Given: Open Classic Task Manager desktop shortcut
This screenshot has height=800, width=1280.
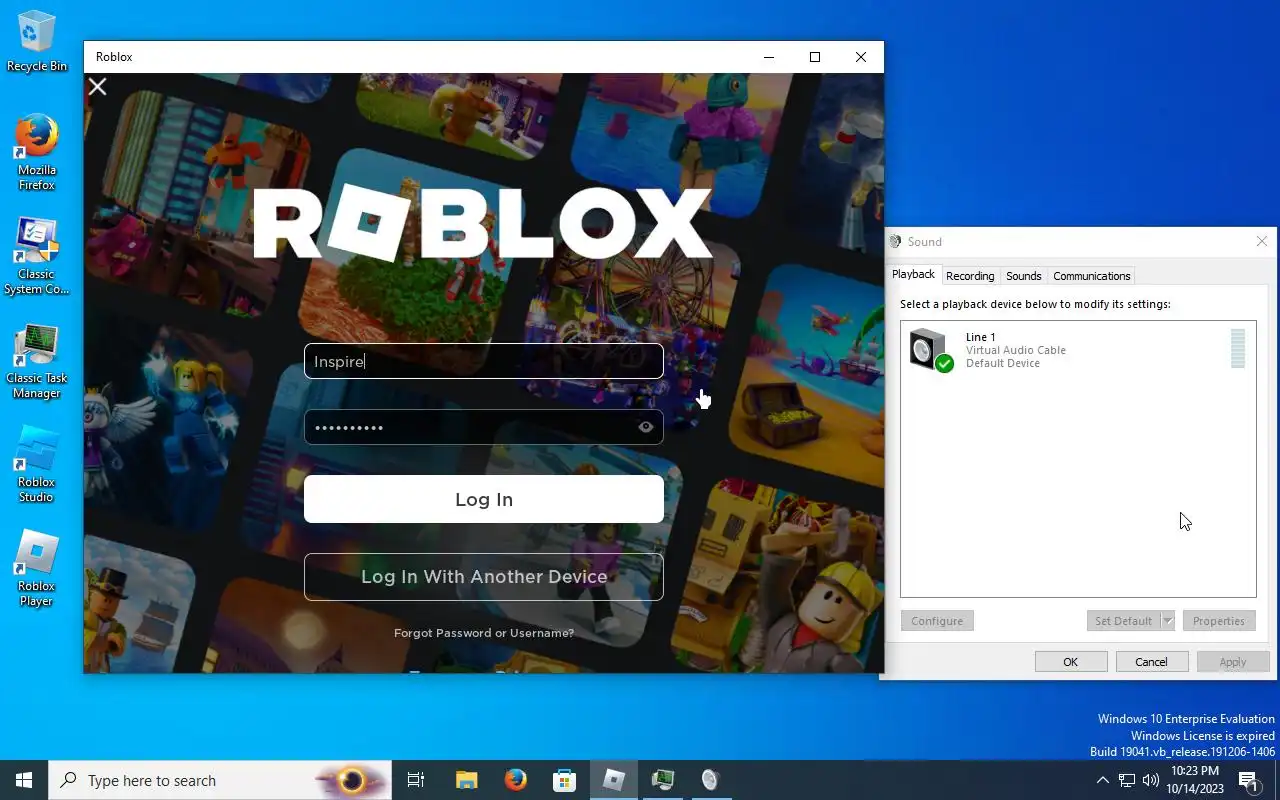Looking at the screenshot, I should click(x=37, y=360).
